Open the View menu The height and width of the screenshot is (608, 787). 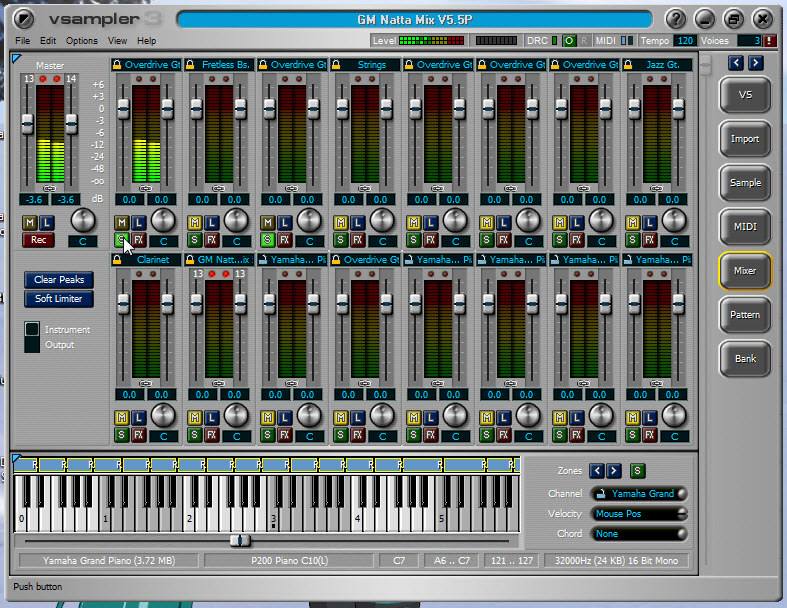(x=117, y=41)
